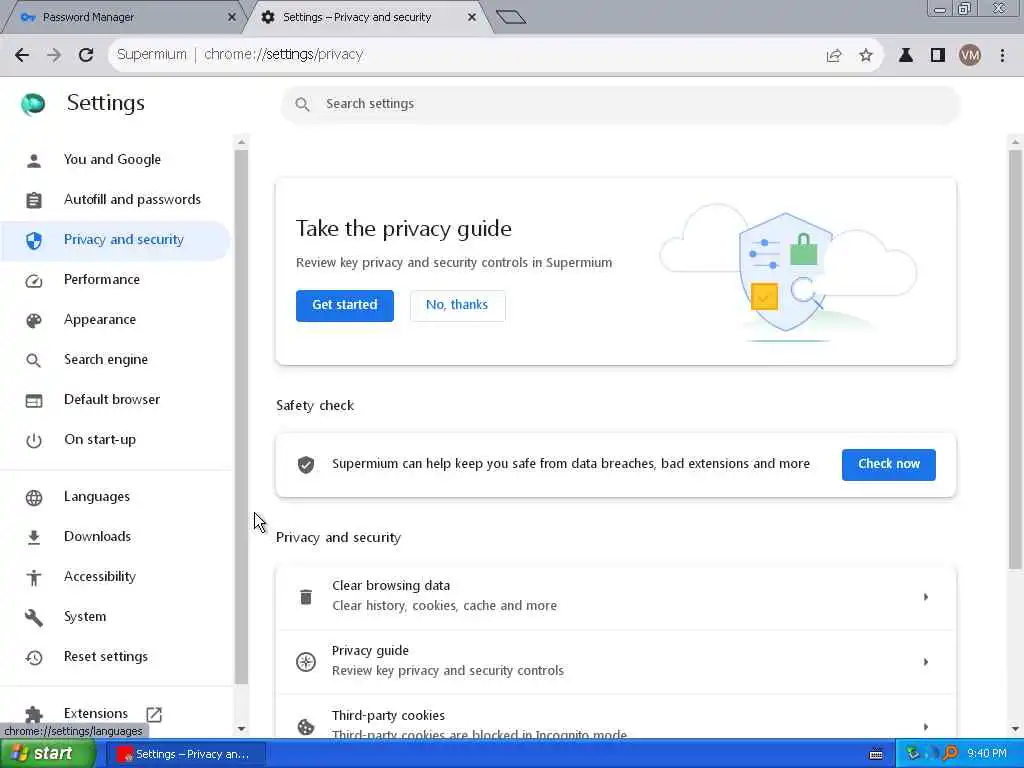Click the "Third-party cookies" row title
The width and height of the screenshot is (1024, 768).
(389, 715)
